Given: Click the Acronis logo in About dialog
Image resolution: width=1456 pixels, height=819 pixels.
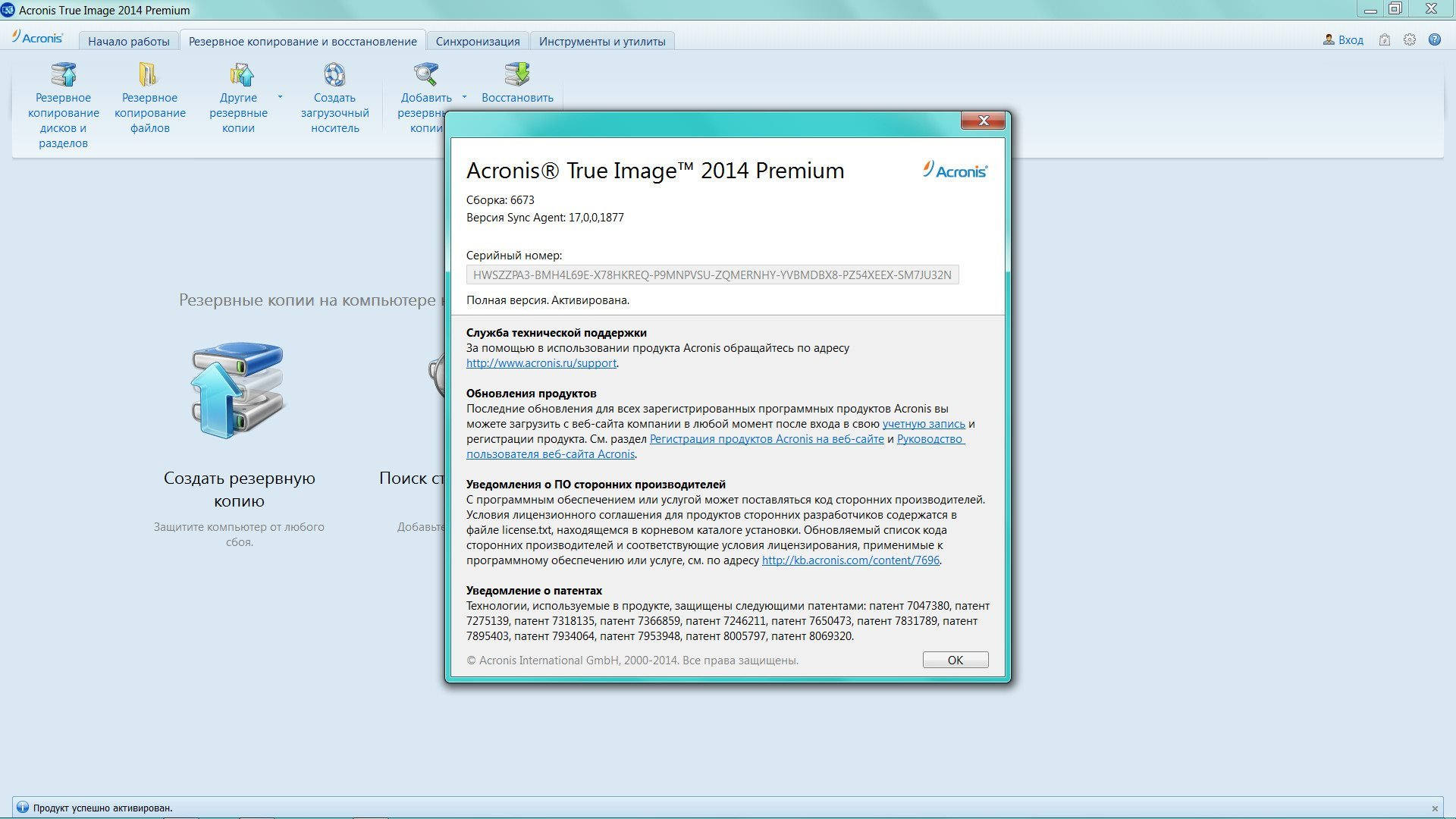Looking at the screenshot, I should click(x=955, y=170).
